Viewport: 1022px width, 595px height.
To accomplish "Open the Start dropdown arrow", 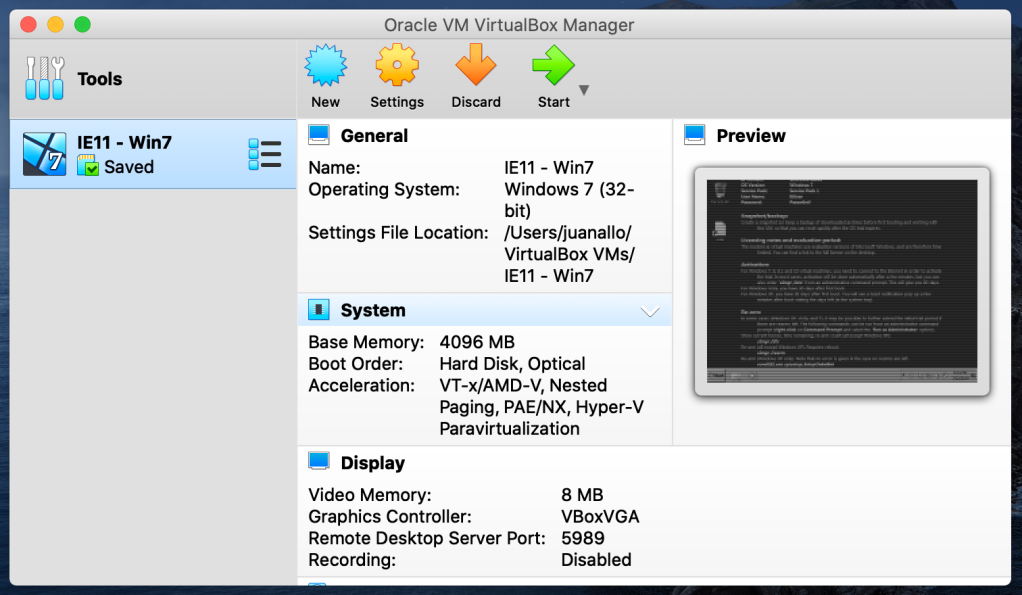I will click(x=584, y=90).
